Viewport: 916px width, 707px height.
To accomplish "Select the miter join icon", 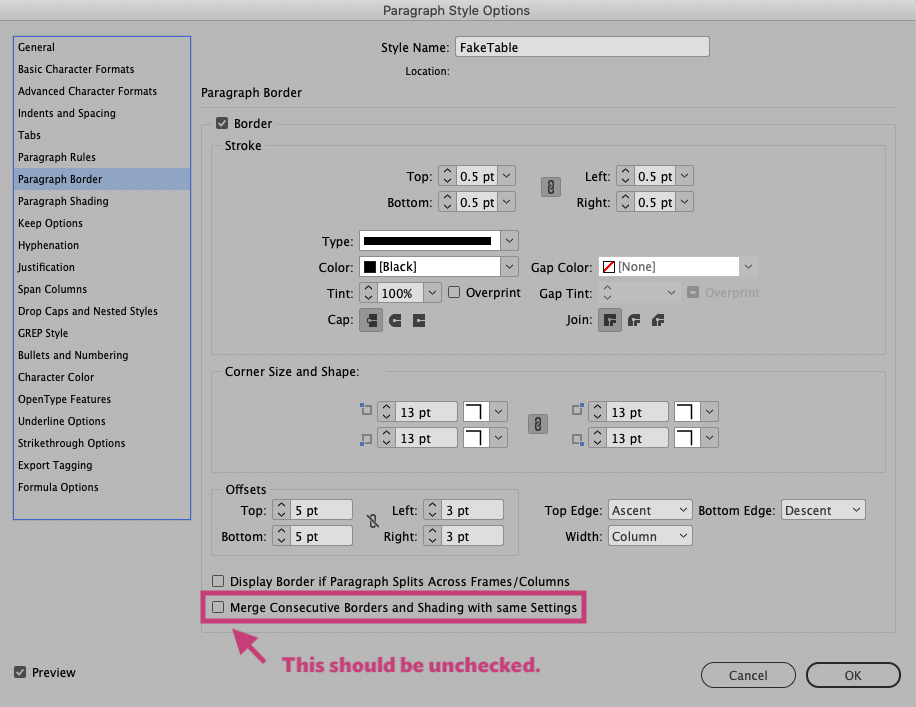I will (609, 321).
